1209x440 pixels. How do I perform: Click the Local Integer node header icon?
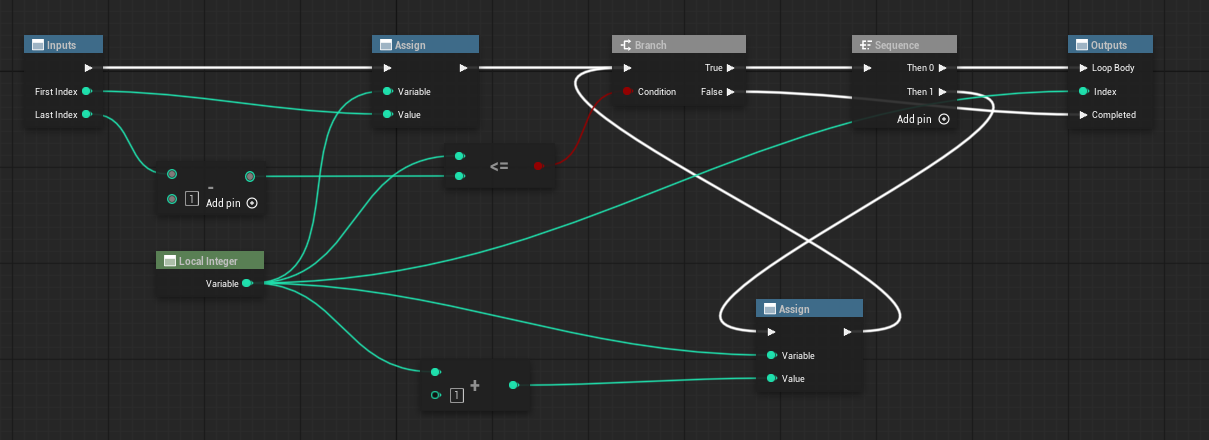click(x=169, y=261)
